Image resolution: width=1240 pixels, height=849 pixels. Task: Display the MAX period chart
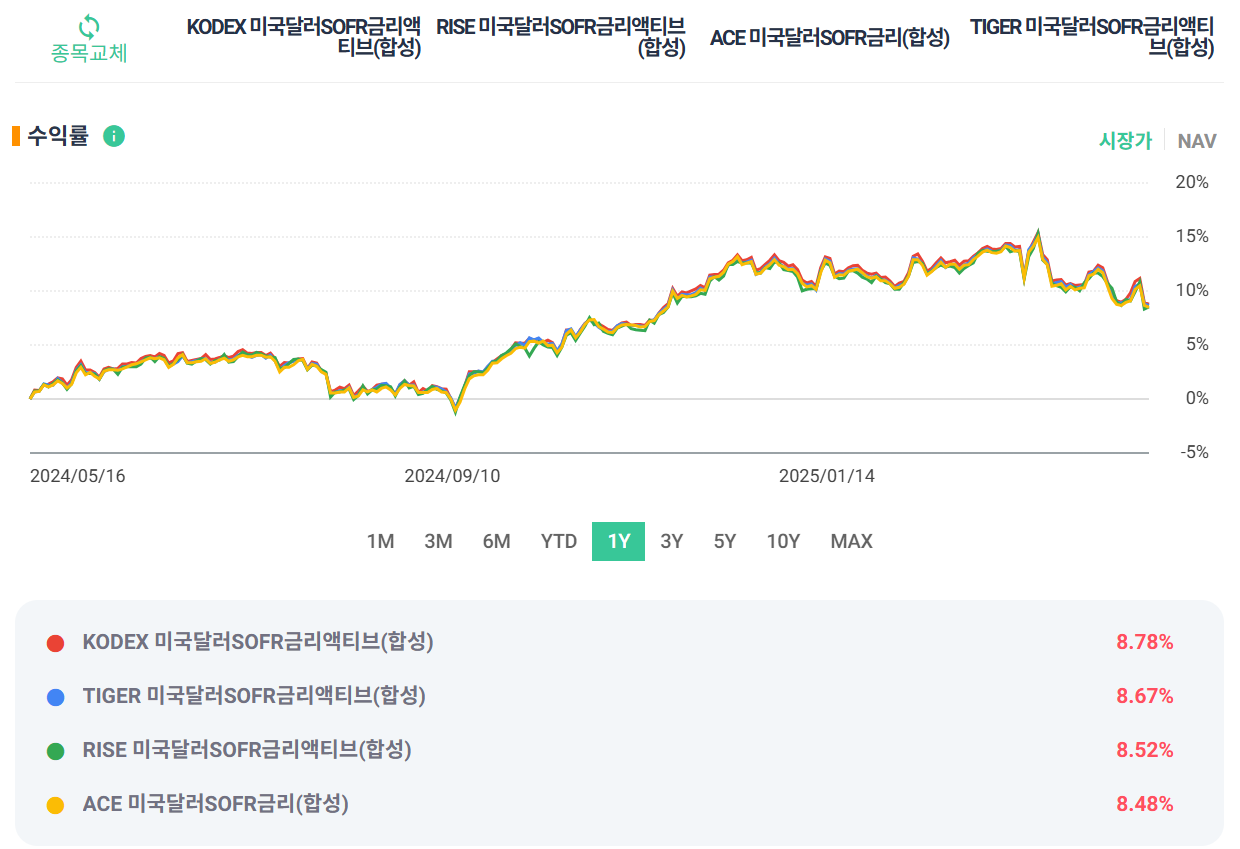coord(850,541)
